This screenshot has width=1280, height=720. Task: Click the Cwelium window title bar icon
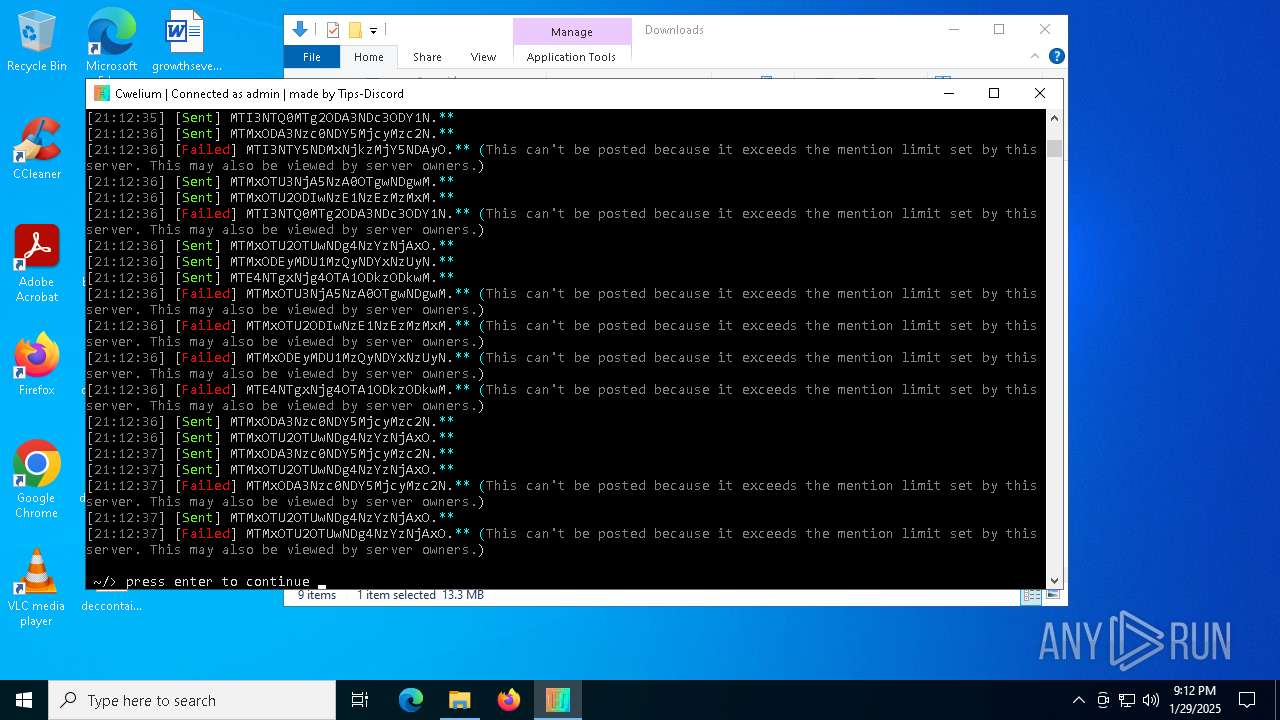(102, 93)
